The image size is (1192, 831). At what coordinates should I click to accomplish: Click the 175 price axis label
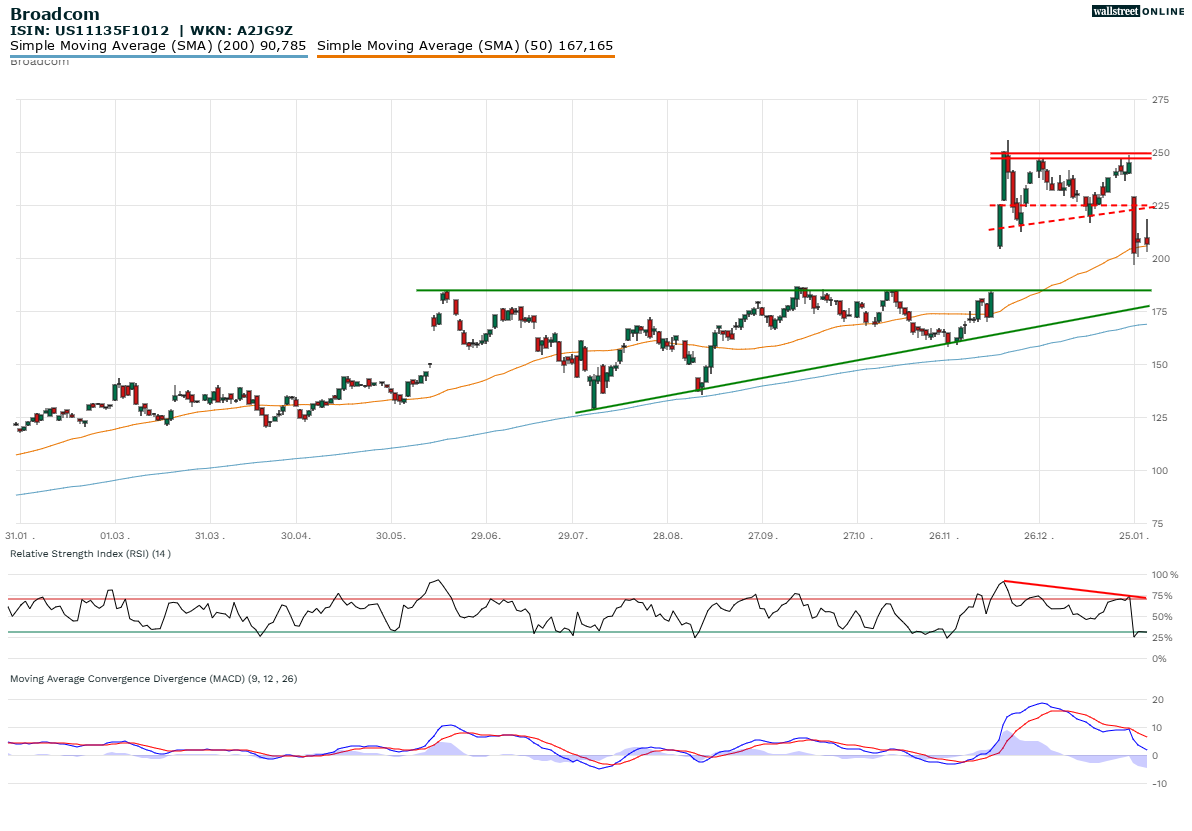(1161, 312)
